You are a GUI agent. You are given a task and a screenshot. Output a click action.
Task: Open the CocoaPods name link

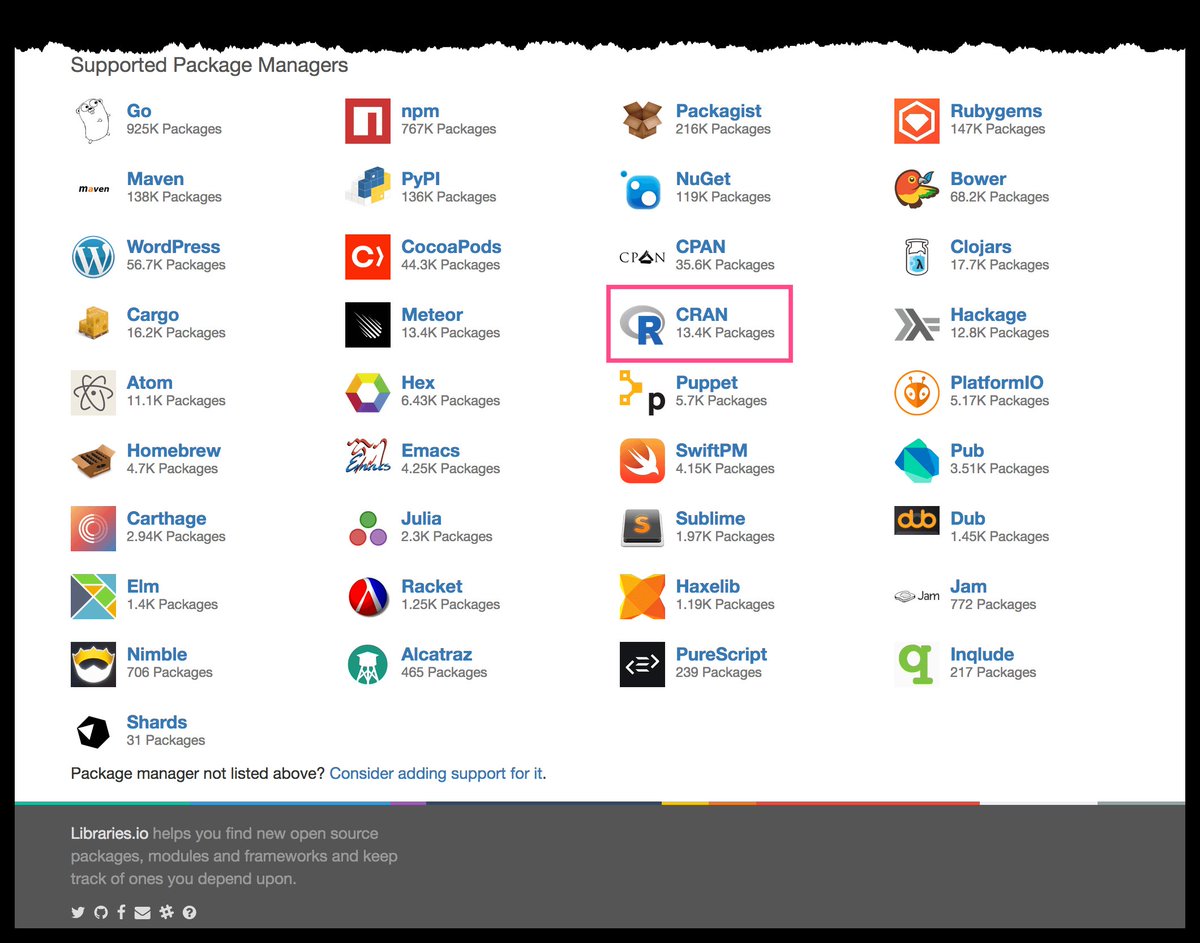451,247
